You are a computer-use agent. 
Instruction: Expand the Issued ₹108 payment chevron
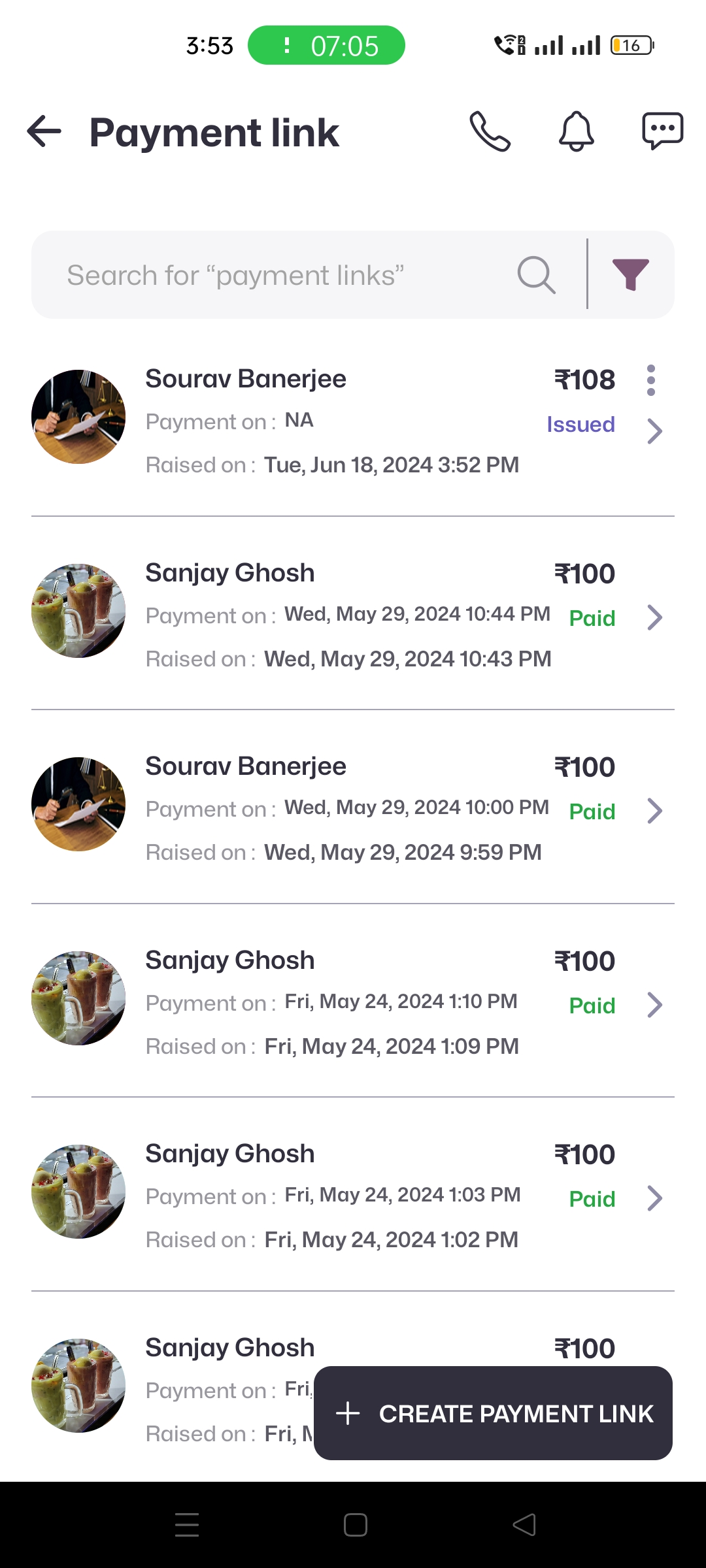click(654, 431)
